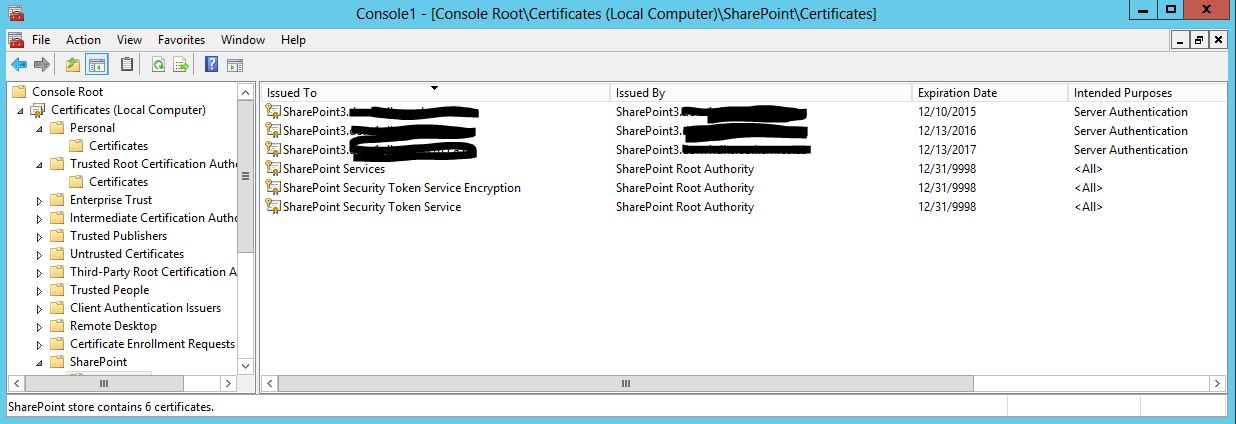The height and width of the screenshot is (424, 1236).
Task: Collapse the Certificates (Local Computer) node
Action: [x=21, y=111]
